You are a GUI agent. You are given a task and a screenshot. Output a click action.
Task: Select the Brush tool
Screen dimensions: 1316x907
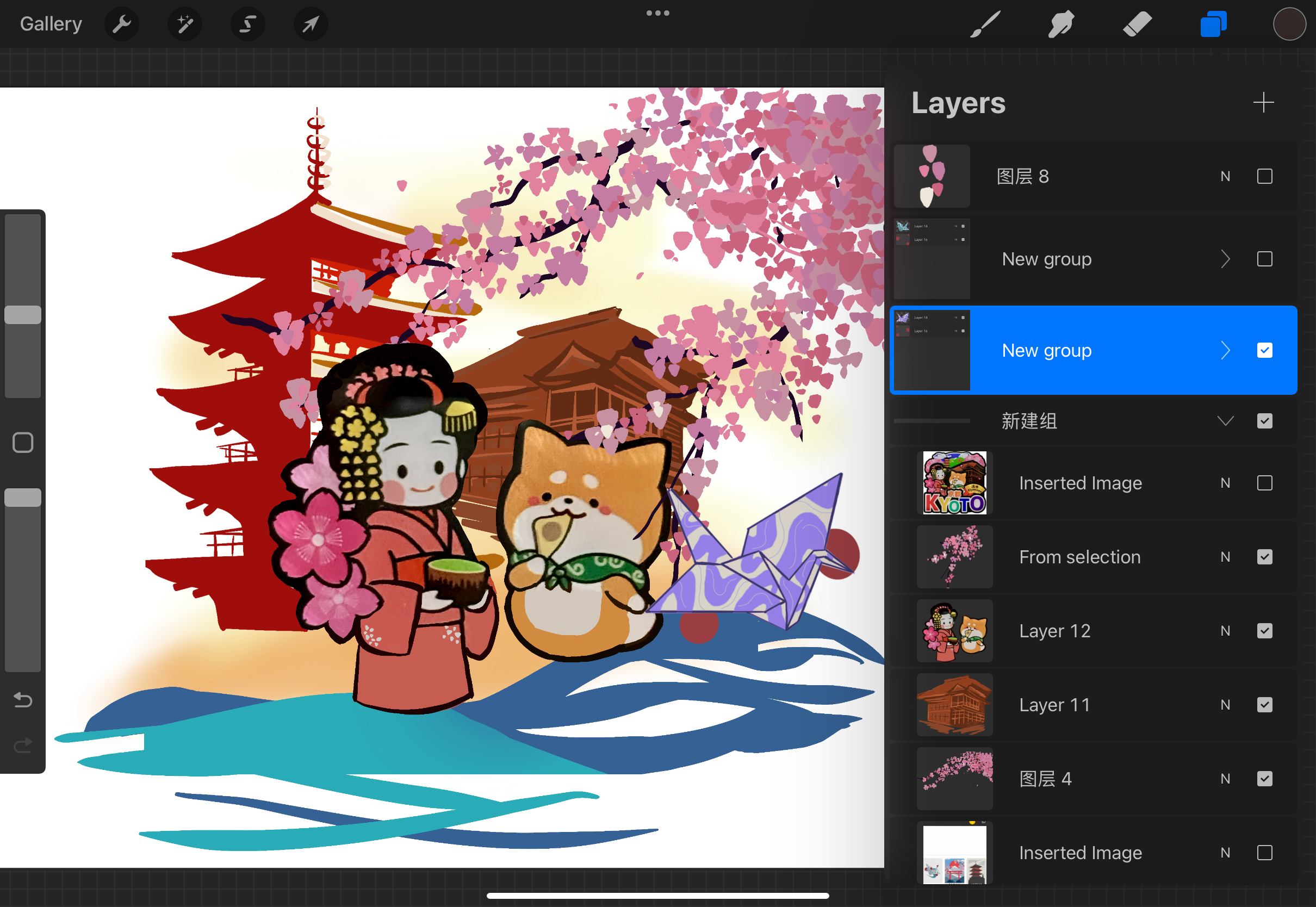point(985,24)
